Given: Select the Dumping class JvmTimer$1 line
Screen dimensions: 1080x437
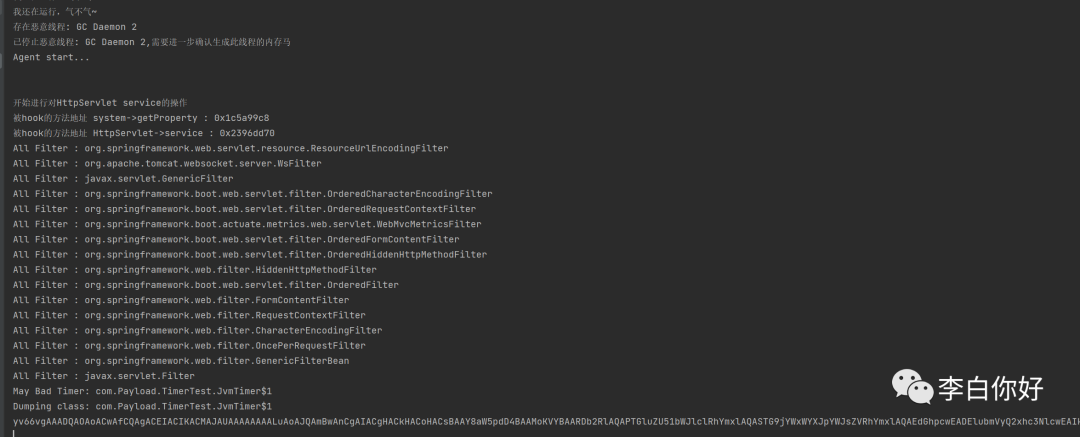Looking at the screenshot, I should [x=142, y=407].
